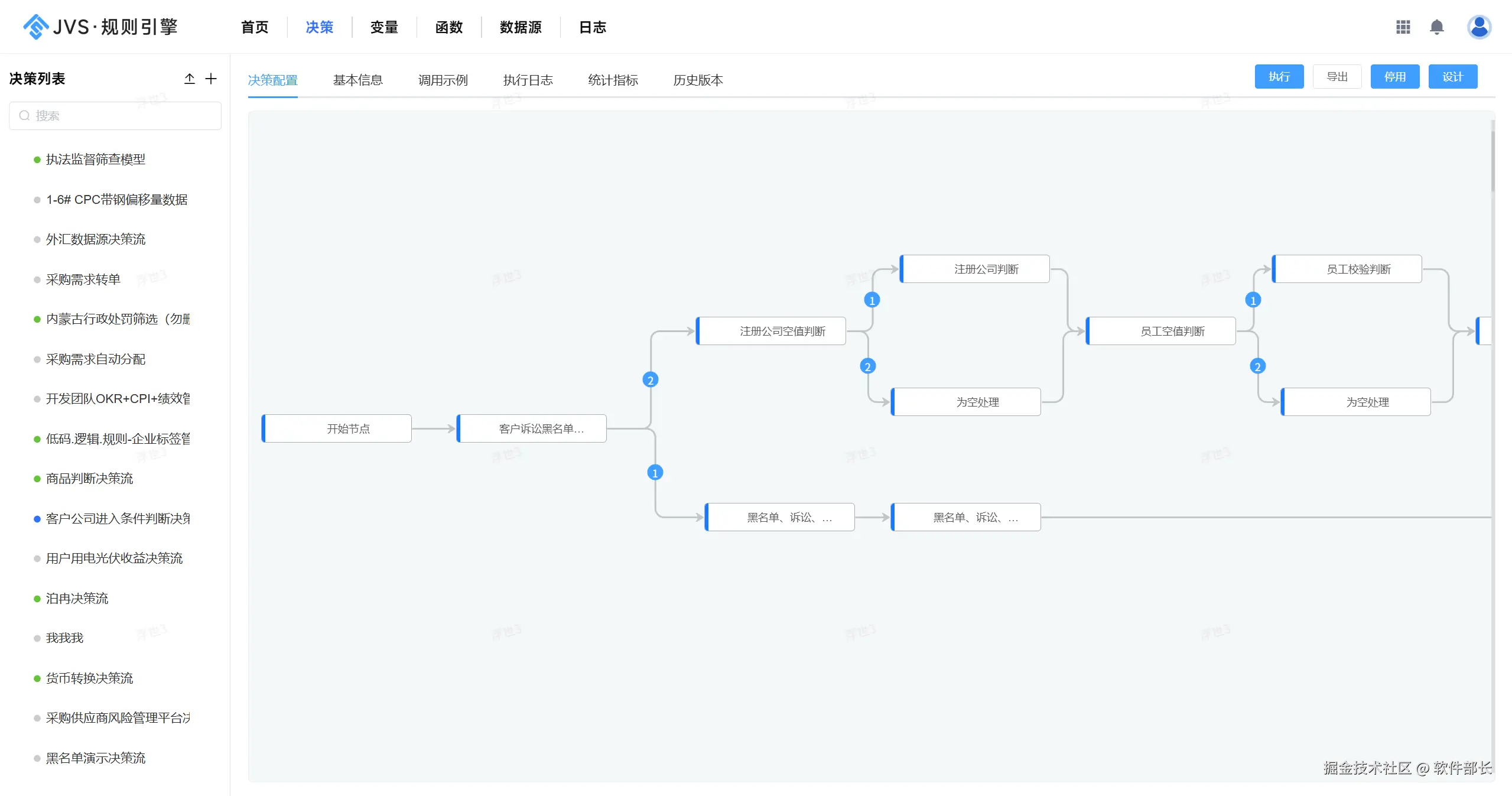Open notifications bell icon
Viewport: 1512px width, 796px height.
[1436, 27]
